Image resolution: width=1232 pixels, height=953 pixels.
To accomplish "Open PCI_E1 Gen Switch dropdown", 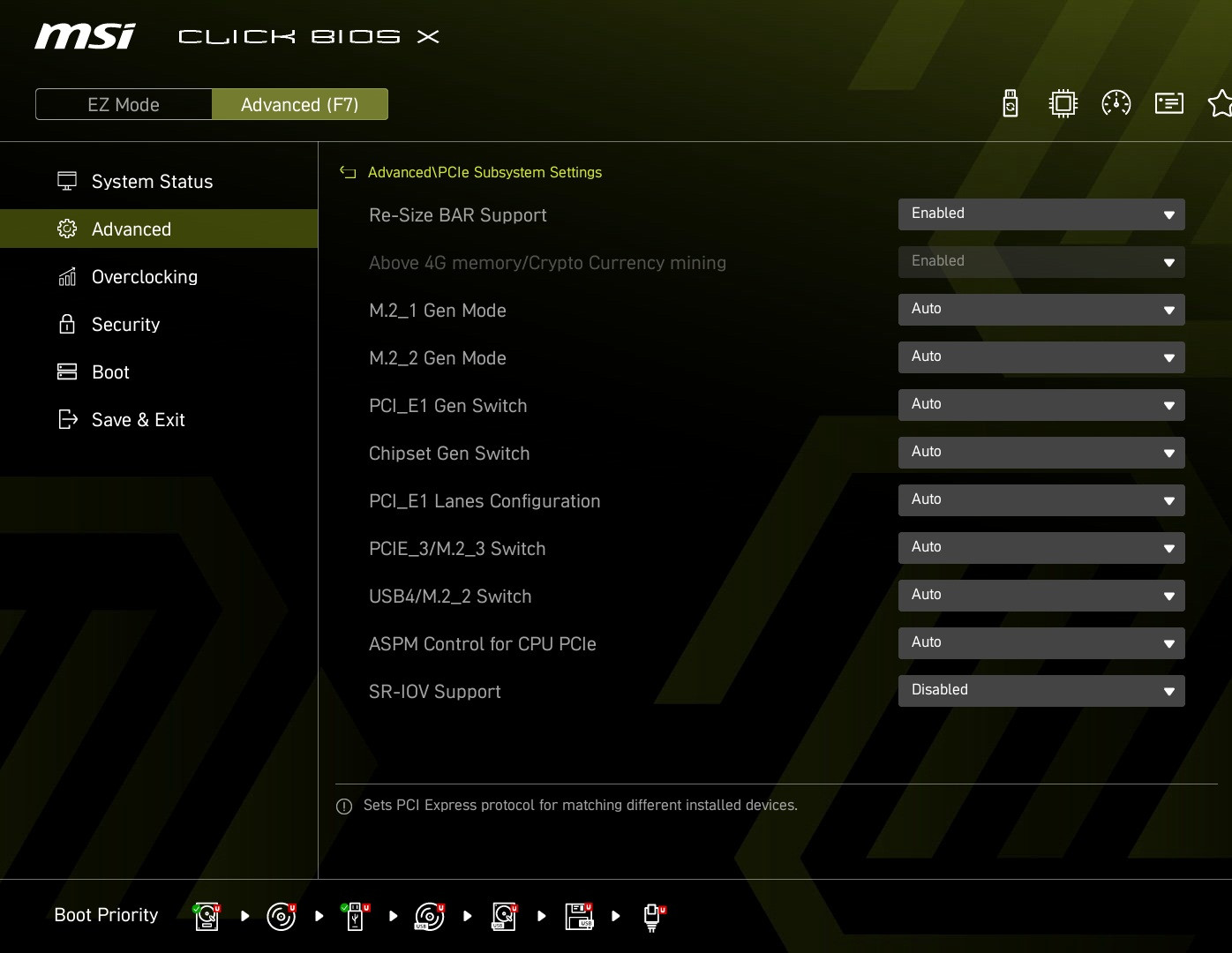I will point(1041,405).
